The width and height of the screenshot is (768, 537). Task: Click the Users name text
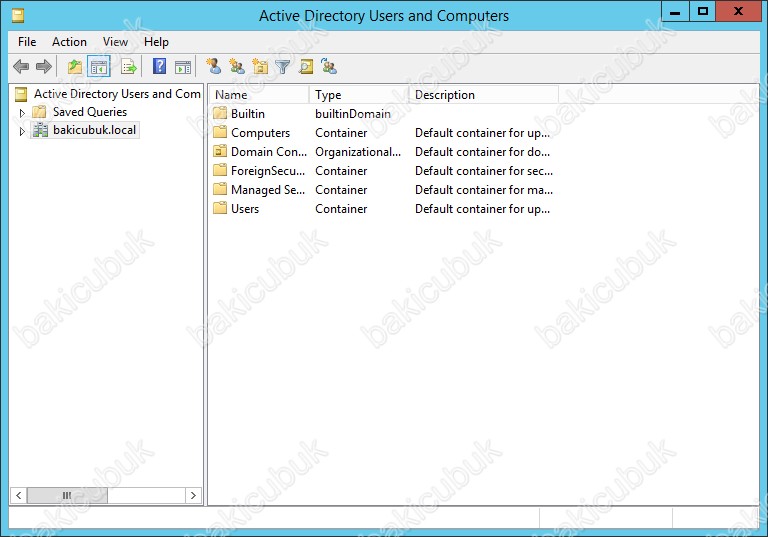[x=245, y=209]
